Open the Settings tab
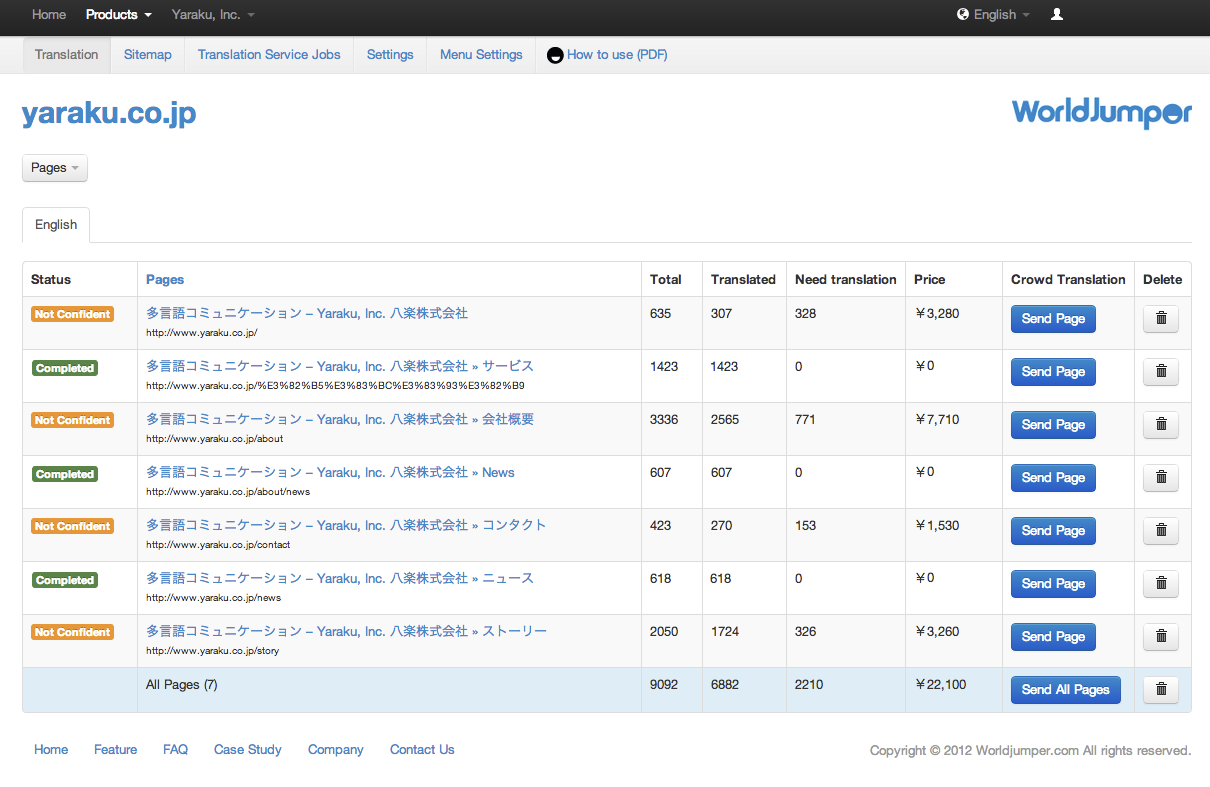 point(390,55)
